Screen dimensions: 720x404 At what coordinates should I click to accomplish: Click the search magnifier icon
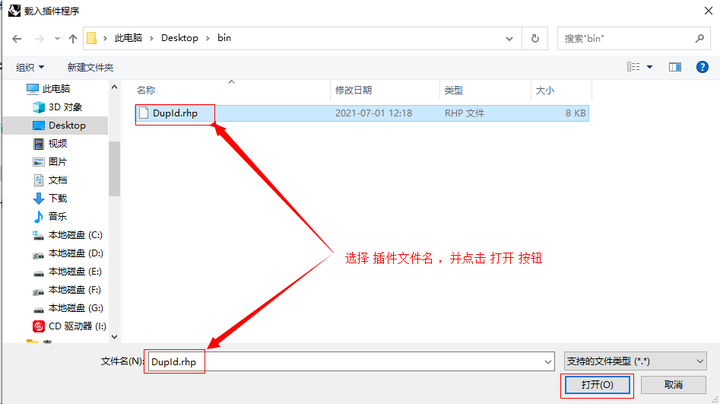699,39
